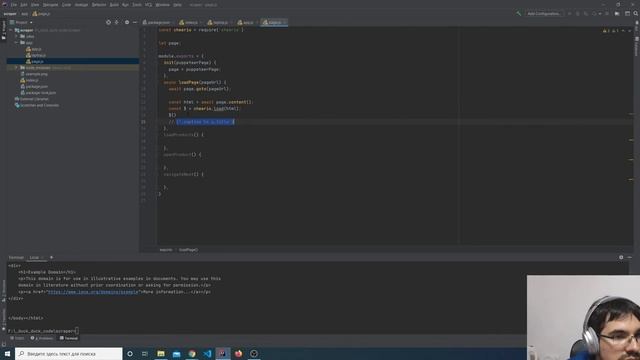Click the Project vertical tool window button
The width and height of the screenshot is (640, 360).
[3, 30]
